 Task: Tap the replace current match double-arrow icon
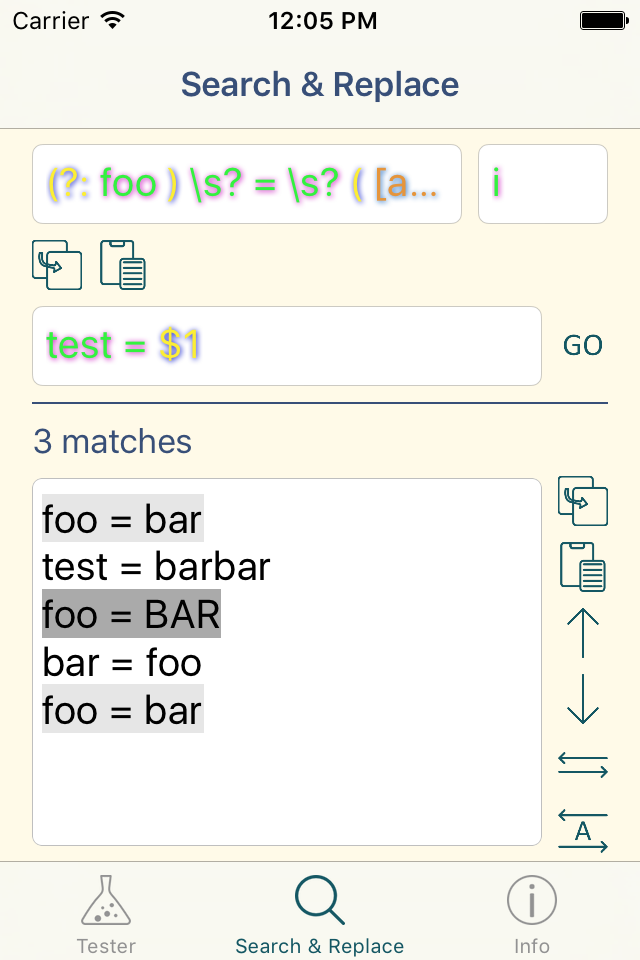tap(583, 766)
